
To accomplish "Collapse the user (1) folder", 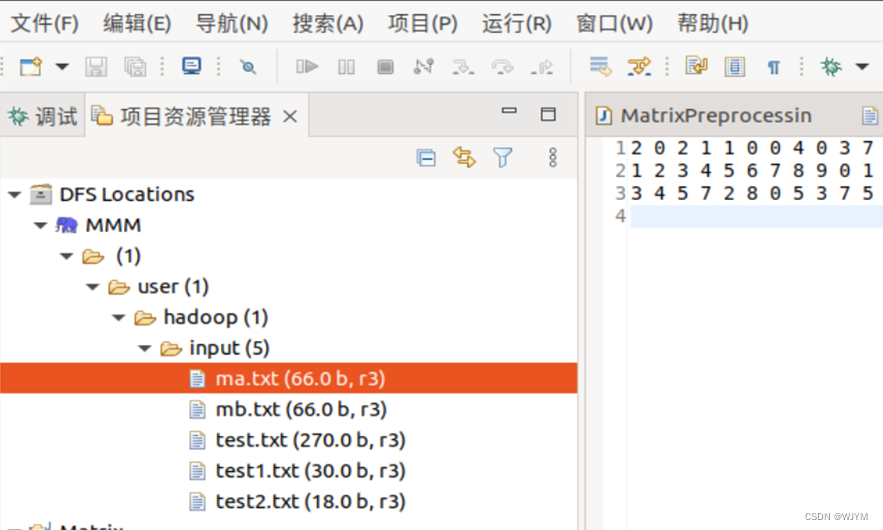I will [92, 287].
